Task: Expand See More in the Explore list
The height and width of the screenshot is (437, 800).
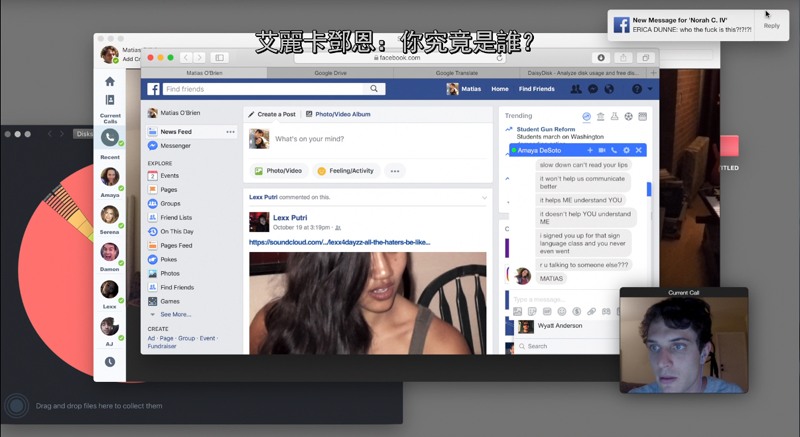Action: (x=175, y=314)
